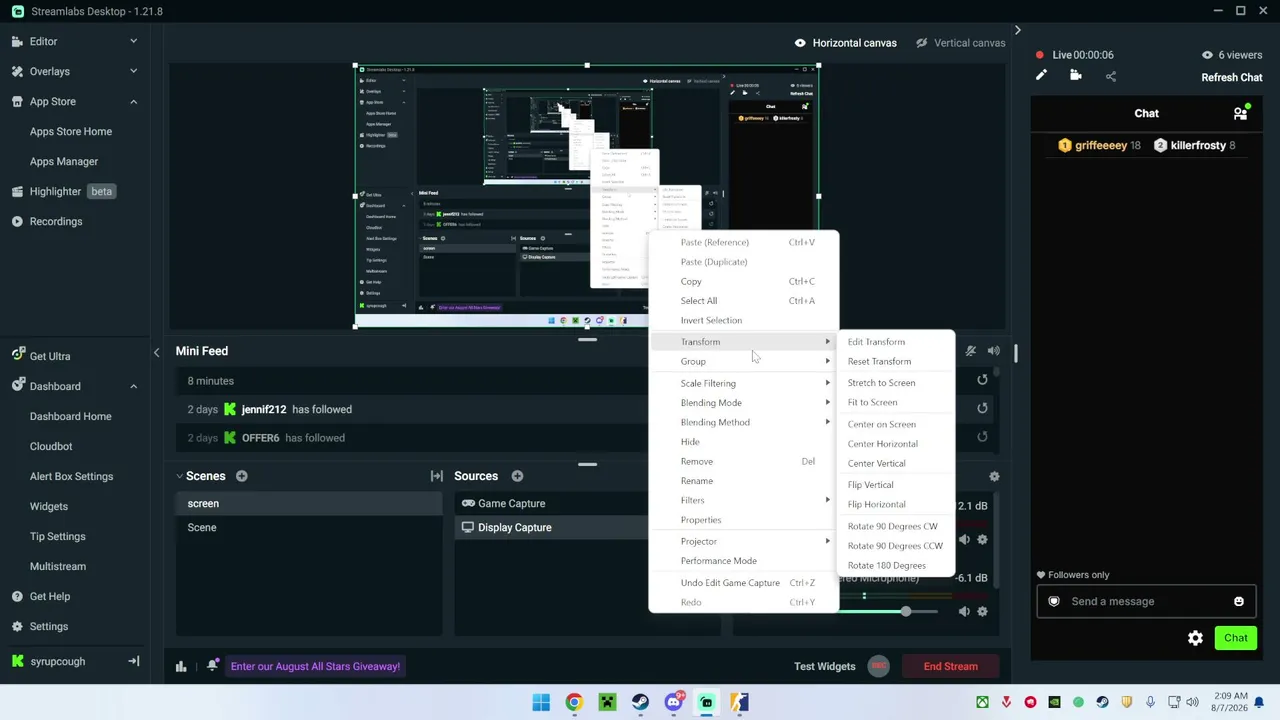Screen dimensions: 1280x720
Task: Go to Recordings in sidebar
Action: point(55,221)
